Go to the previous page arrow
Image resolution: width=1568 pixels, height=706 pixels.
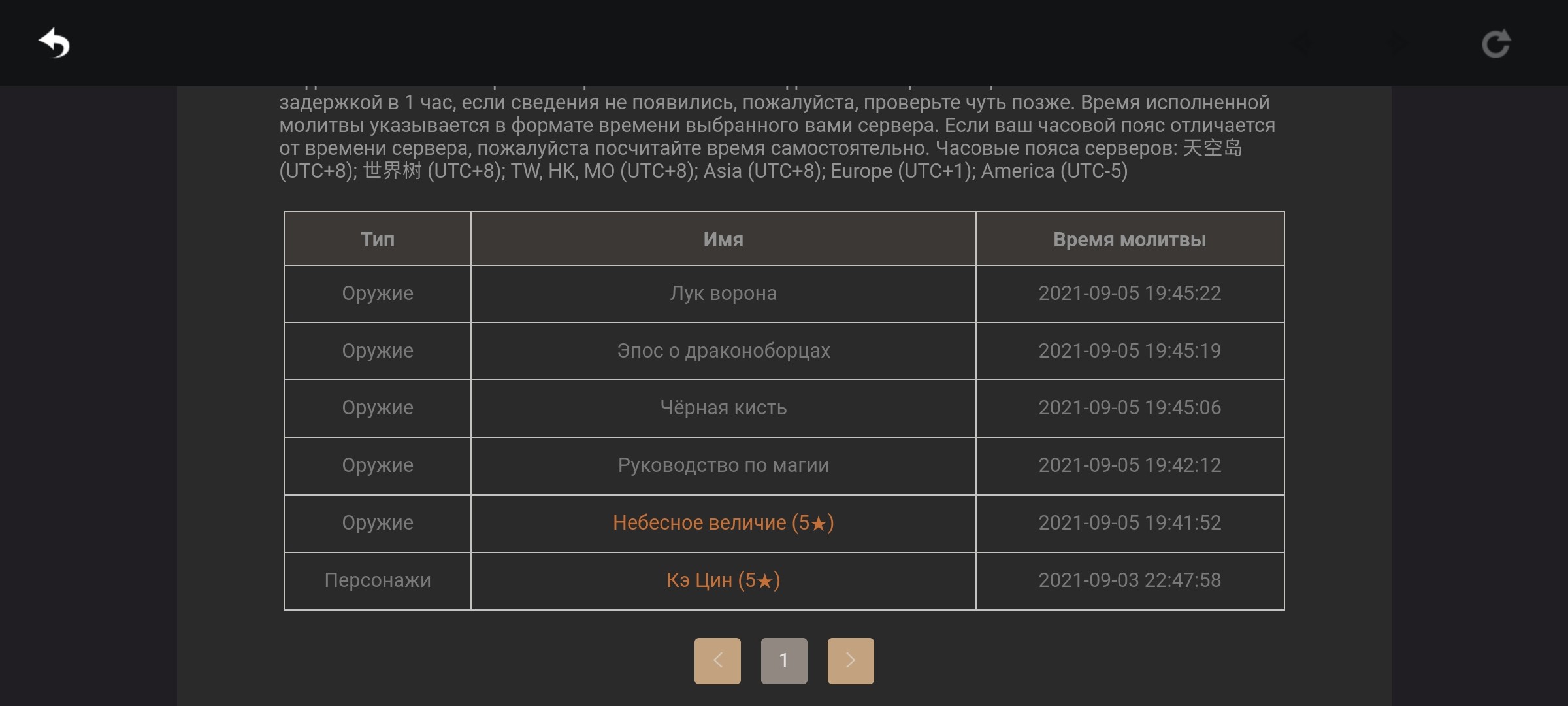[717, 661]
